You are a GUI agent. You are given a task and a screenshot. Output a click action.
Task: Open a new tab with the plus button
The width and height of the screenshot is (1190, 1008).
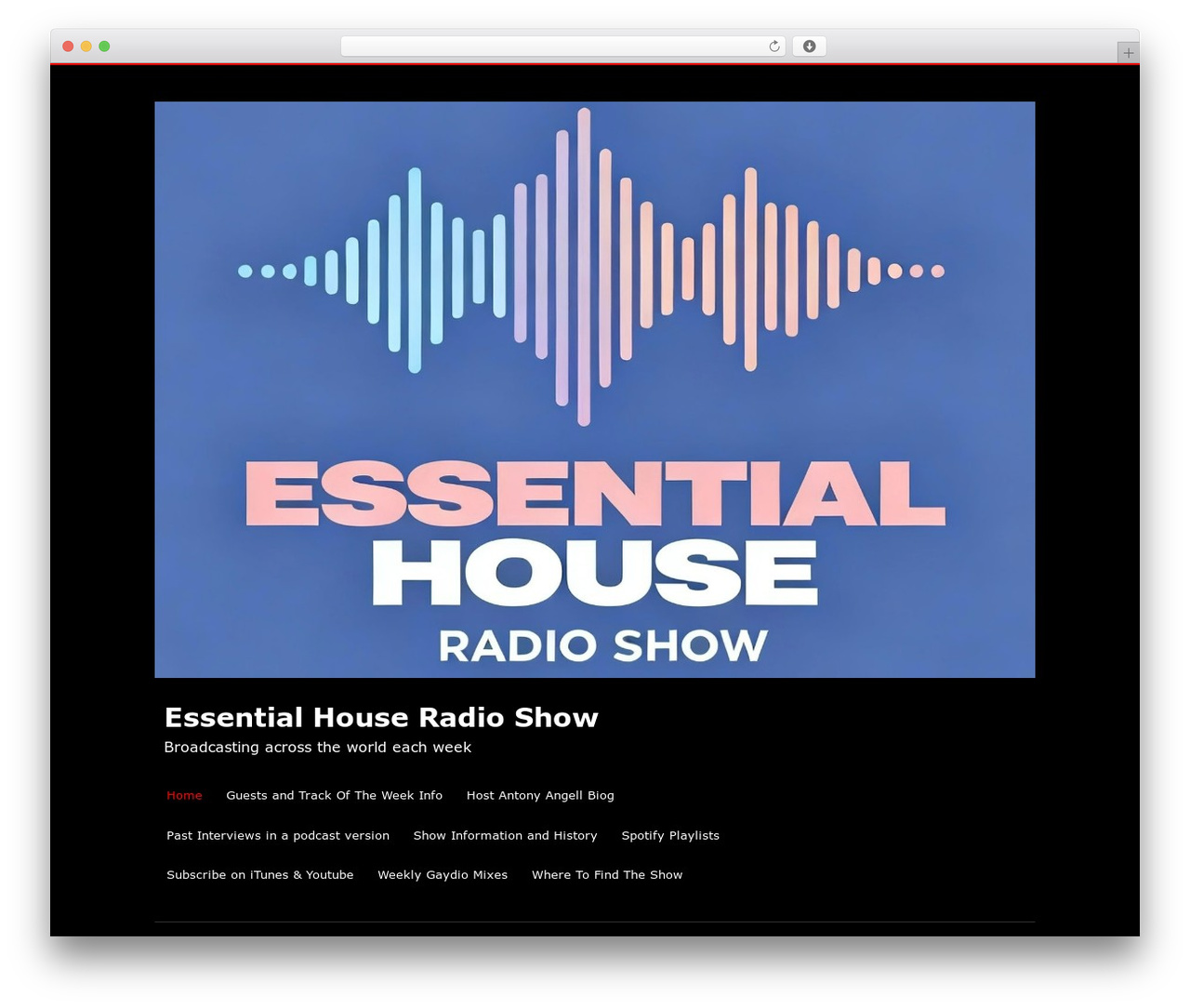click(1128, 53)
